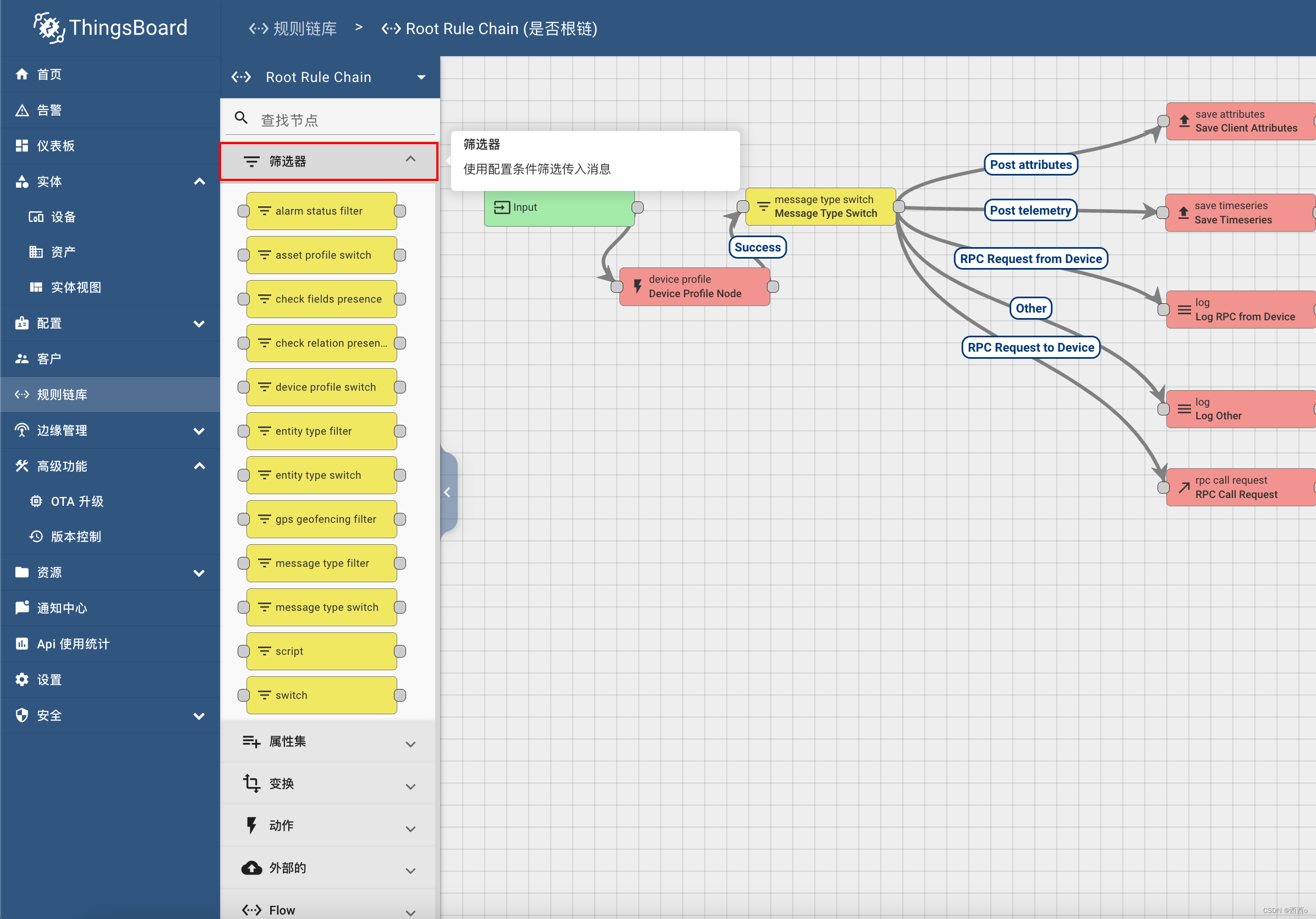Click the search magnifier icon
Viewport: 1316px width, 919px height.
coord(242,118)
